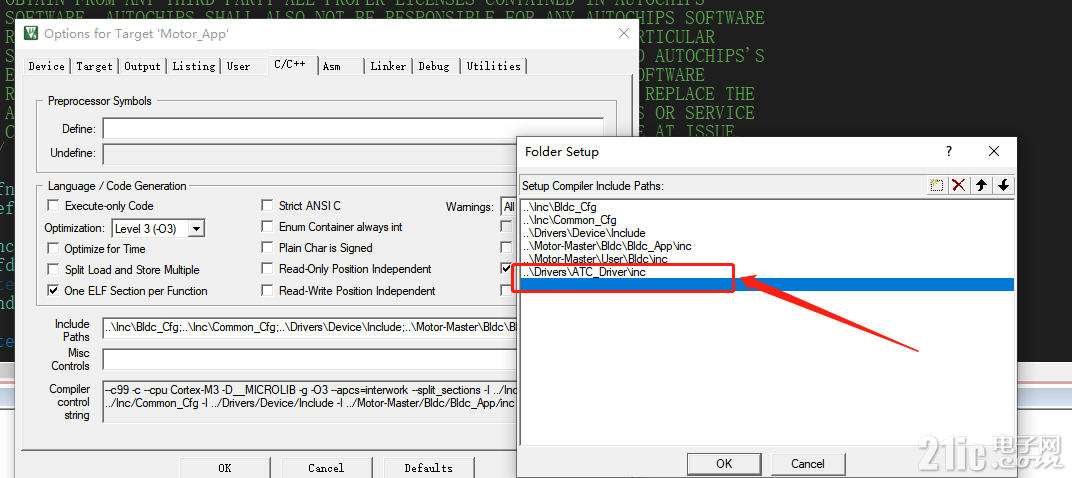1072x478 pixels.
Task: Select the ..\Motor-Master\Bldc\Bldc_App\inc path
Action: [608, 246]
